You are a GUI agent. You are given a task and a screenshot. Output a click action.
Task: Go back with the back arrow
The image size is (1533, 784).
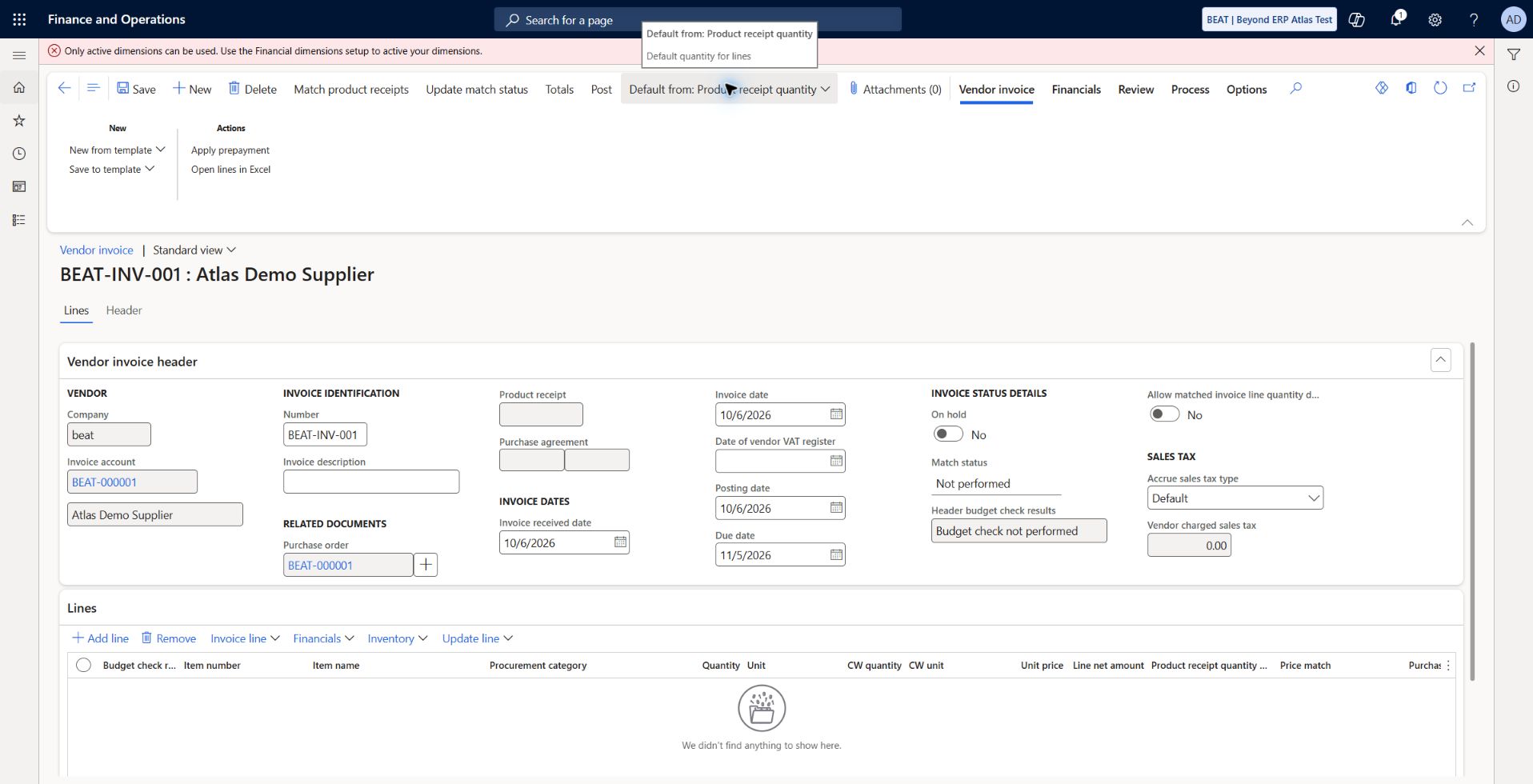(65, 88)
